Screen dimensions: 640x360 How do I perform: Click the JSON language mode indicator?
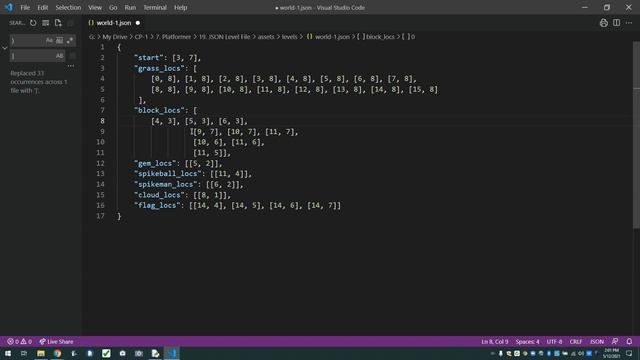click(597, 342)
